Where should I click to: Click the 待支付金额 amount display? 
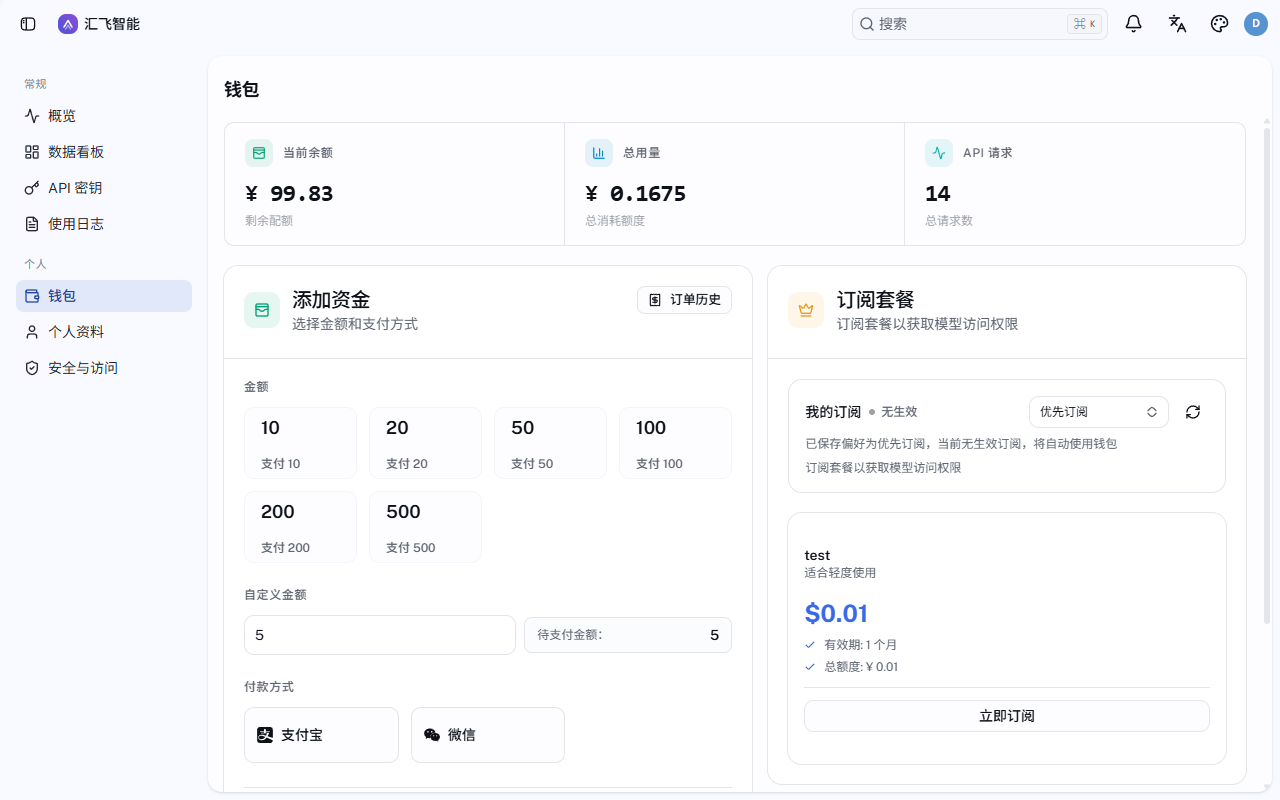628,635
